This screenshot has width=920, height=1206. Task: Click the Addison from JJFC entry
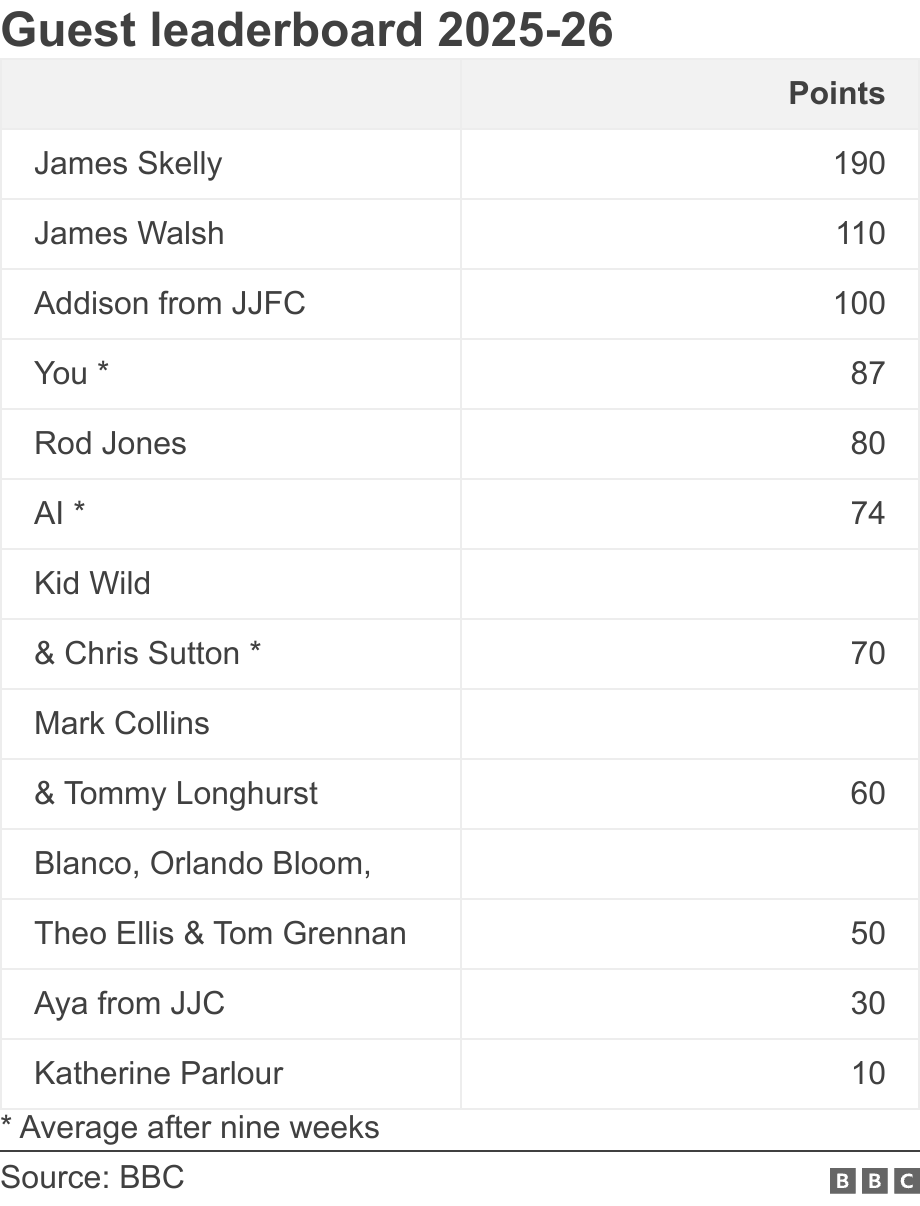point(169,303)
